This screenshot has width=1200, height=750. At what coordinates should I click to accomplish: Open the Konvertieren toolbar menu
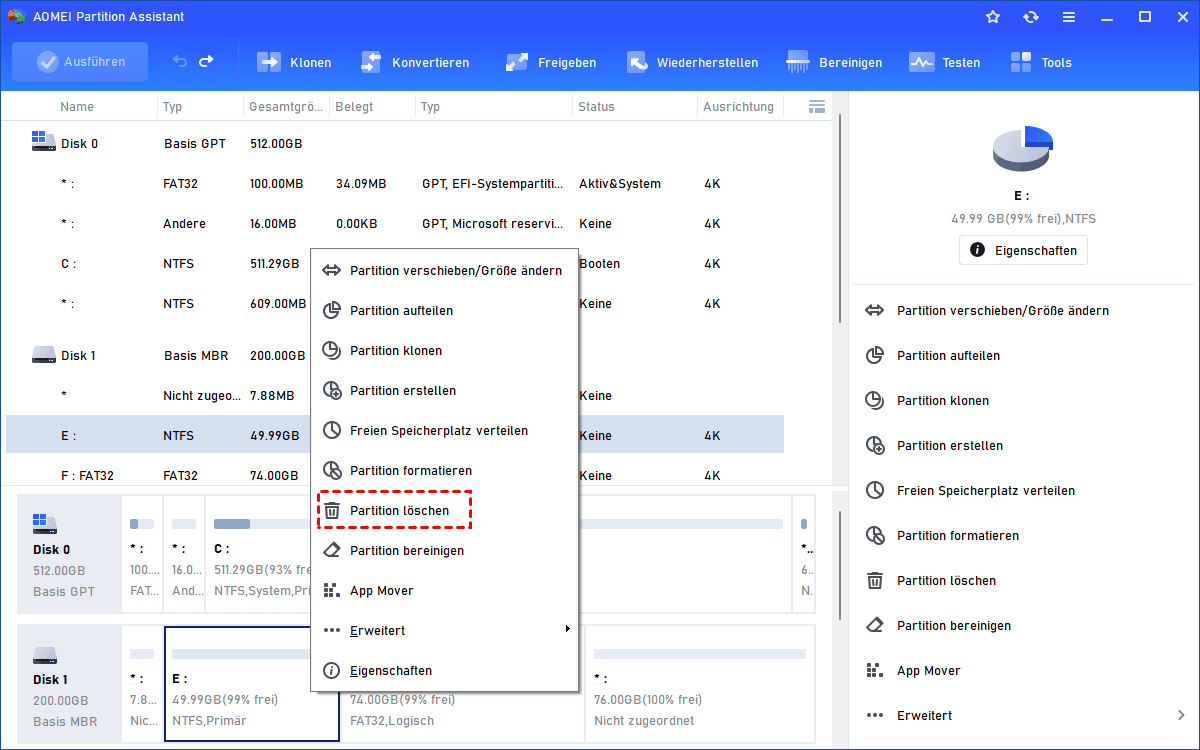click(415, 62)
